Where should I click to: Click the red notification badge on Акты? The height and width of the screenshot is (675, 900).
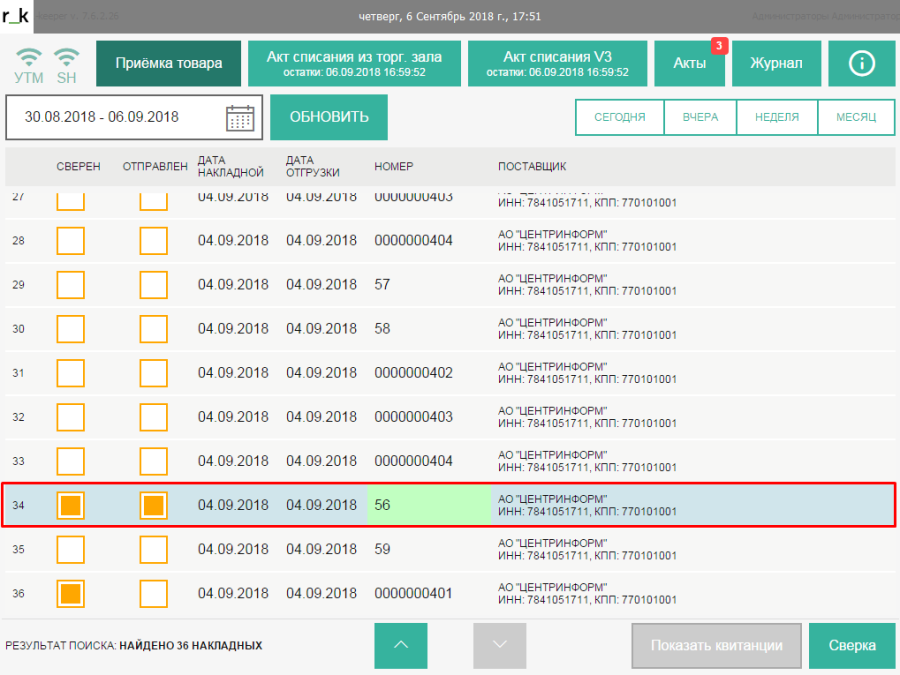tap(718, 46)
